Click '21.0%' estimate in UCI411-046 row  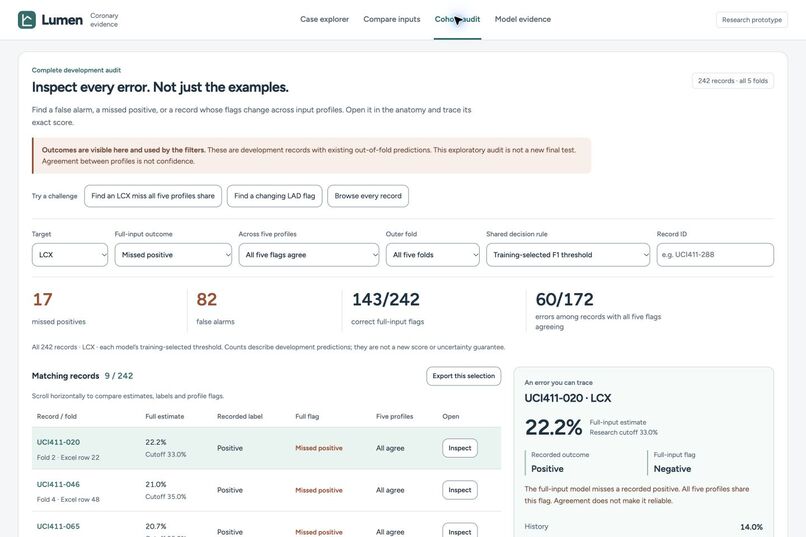pyautogui.click(x=156, y=484)
